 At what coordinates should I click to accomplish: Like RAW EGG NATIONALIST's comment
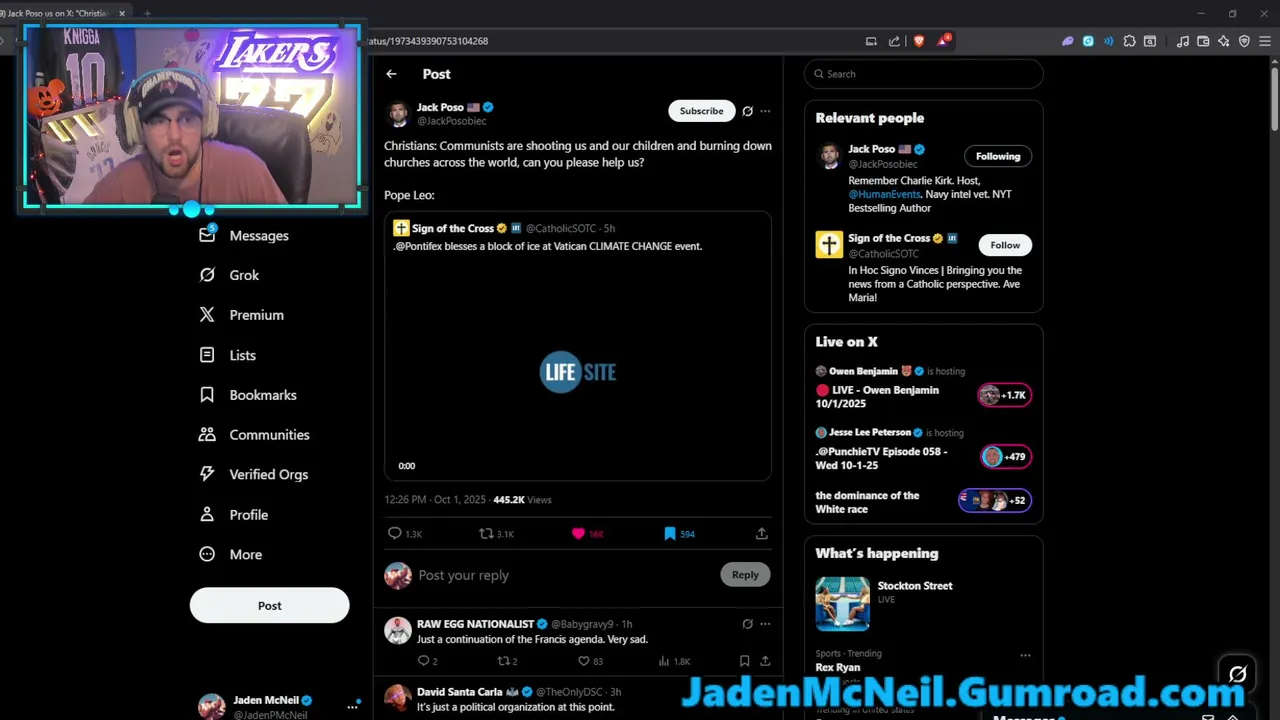point(584,661)
